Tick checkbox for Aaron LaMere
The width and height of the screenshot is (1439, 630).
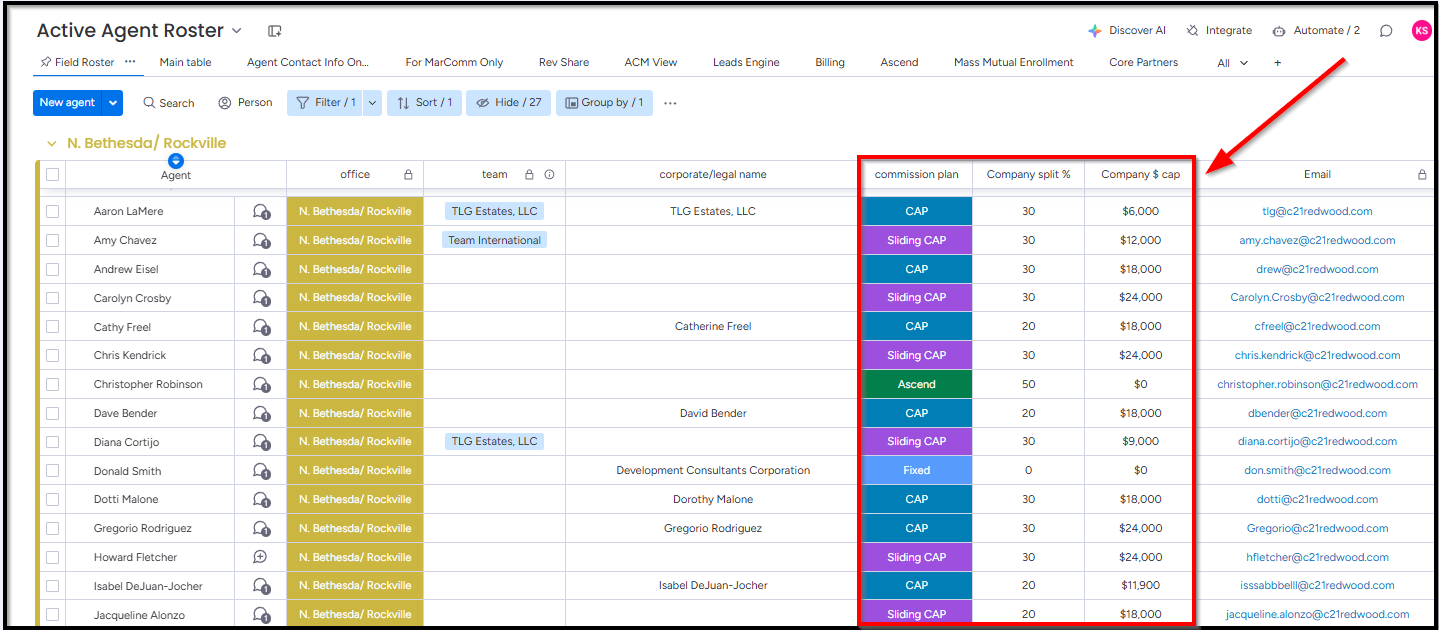tap(52, 211)
